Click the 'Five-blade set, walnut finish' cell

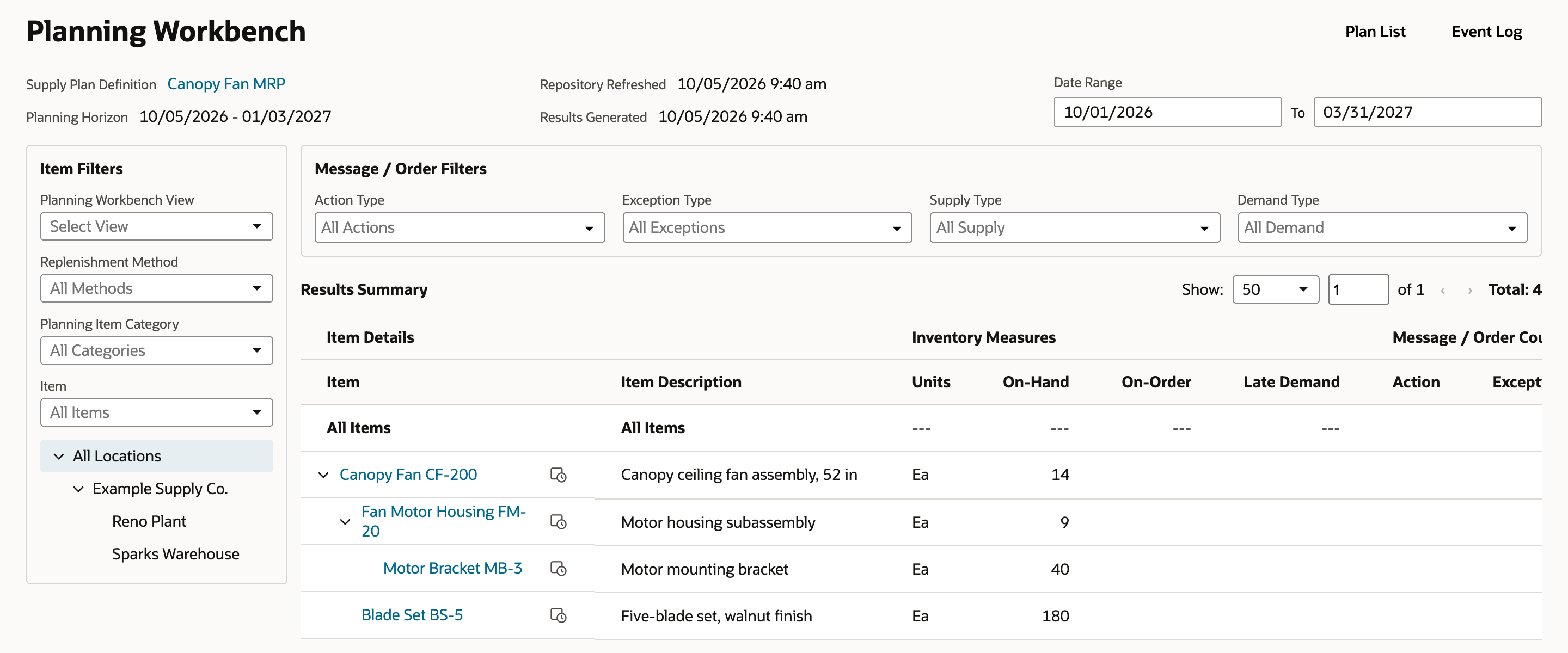pyautogui.click(x=716, y=617)
